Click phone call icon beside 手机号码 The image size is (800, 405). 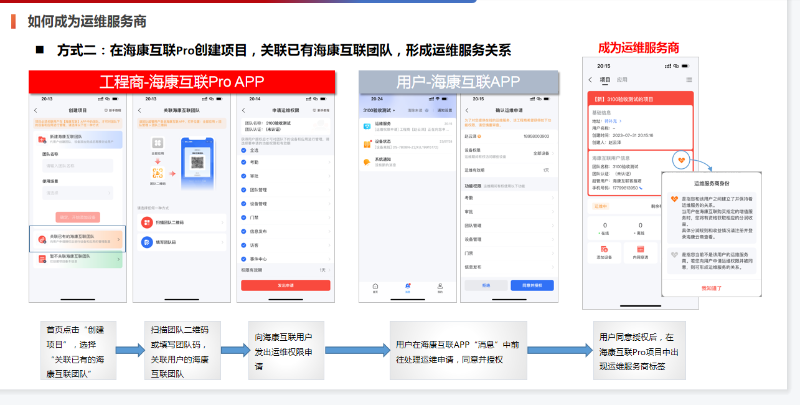pos(641,188)
